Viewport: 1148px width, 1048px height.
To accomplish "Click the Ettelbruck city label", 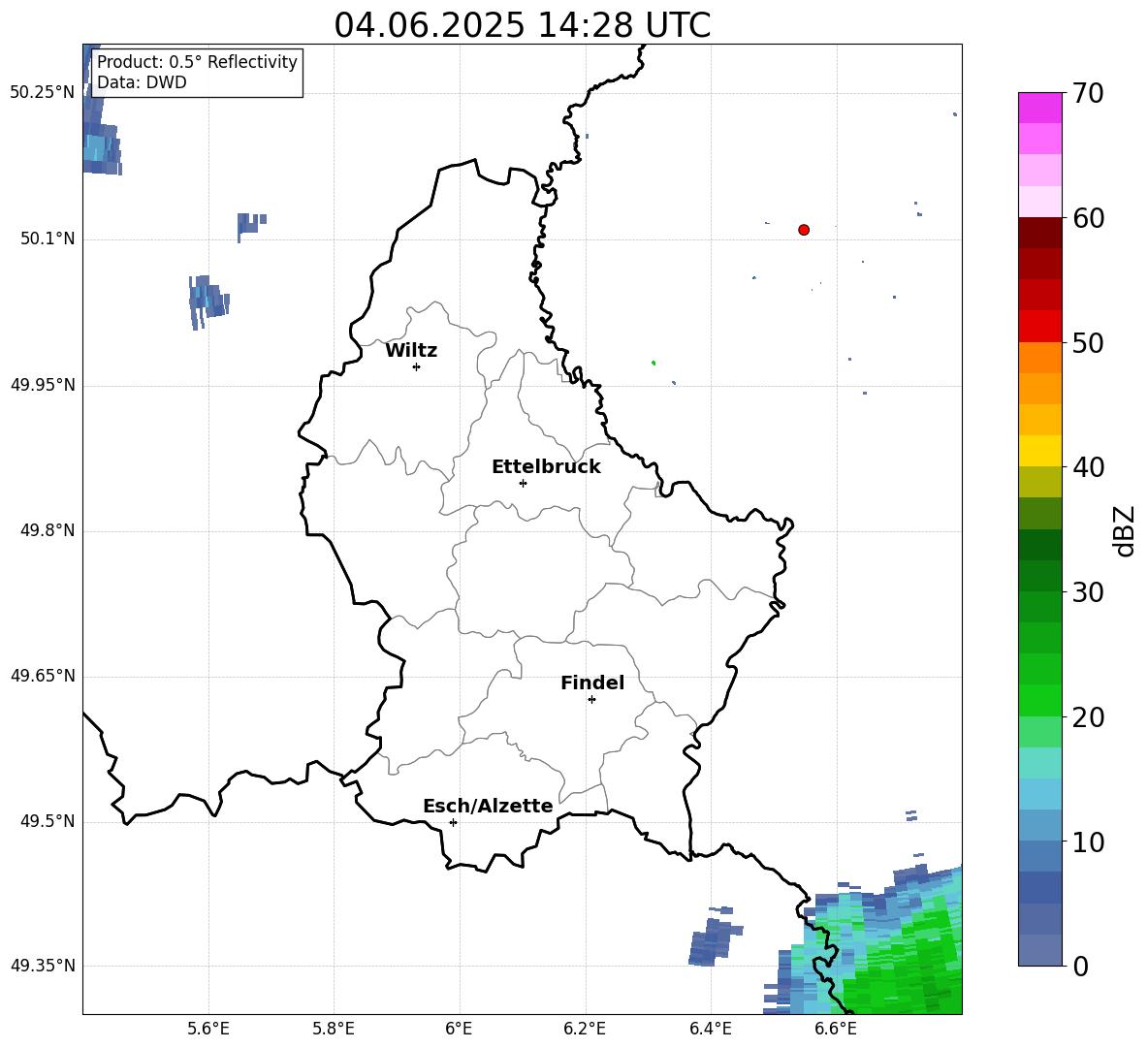I will (546, 467).
